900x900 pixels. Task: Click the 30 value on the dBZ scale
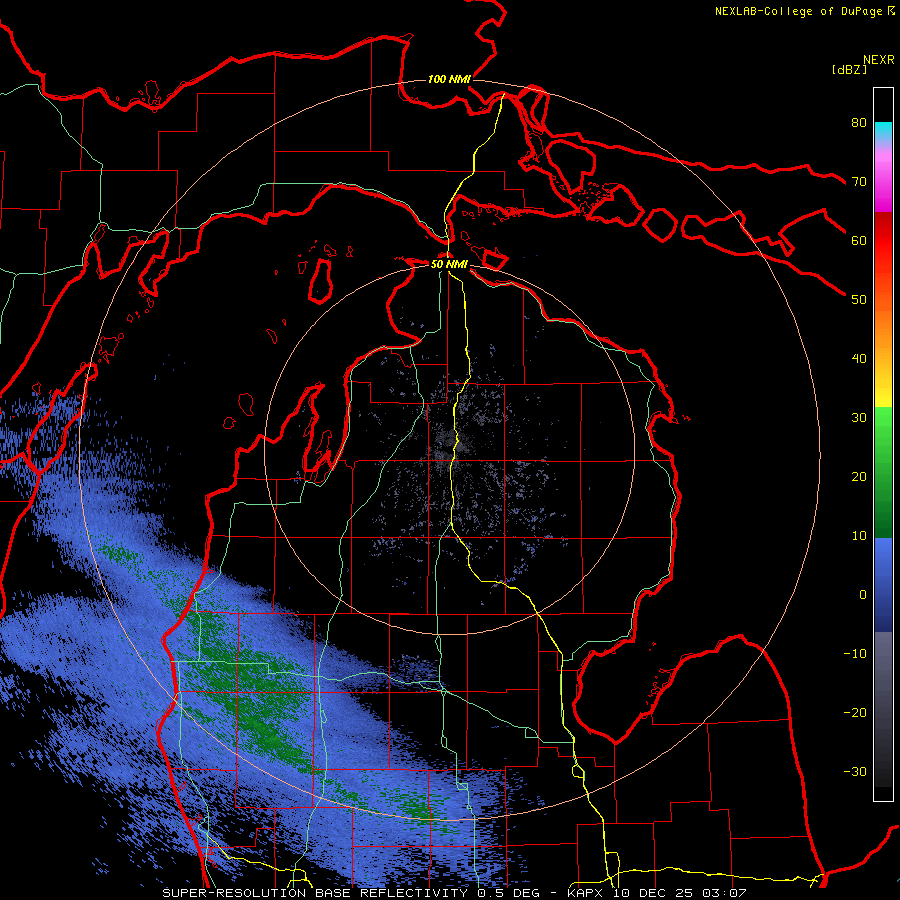[859, 418]
